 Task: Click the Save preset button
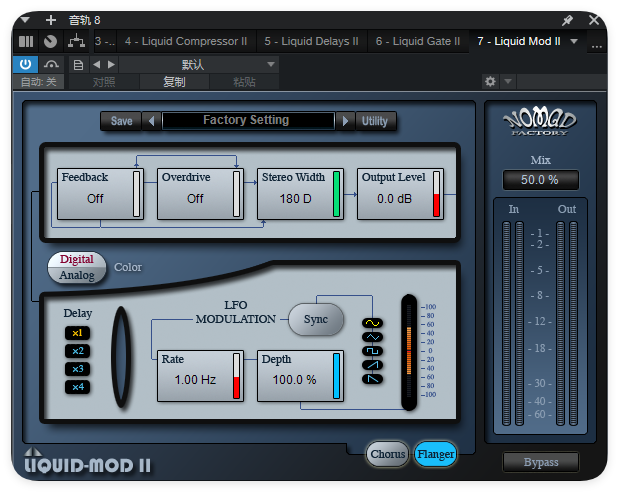[121, 121]
